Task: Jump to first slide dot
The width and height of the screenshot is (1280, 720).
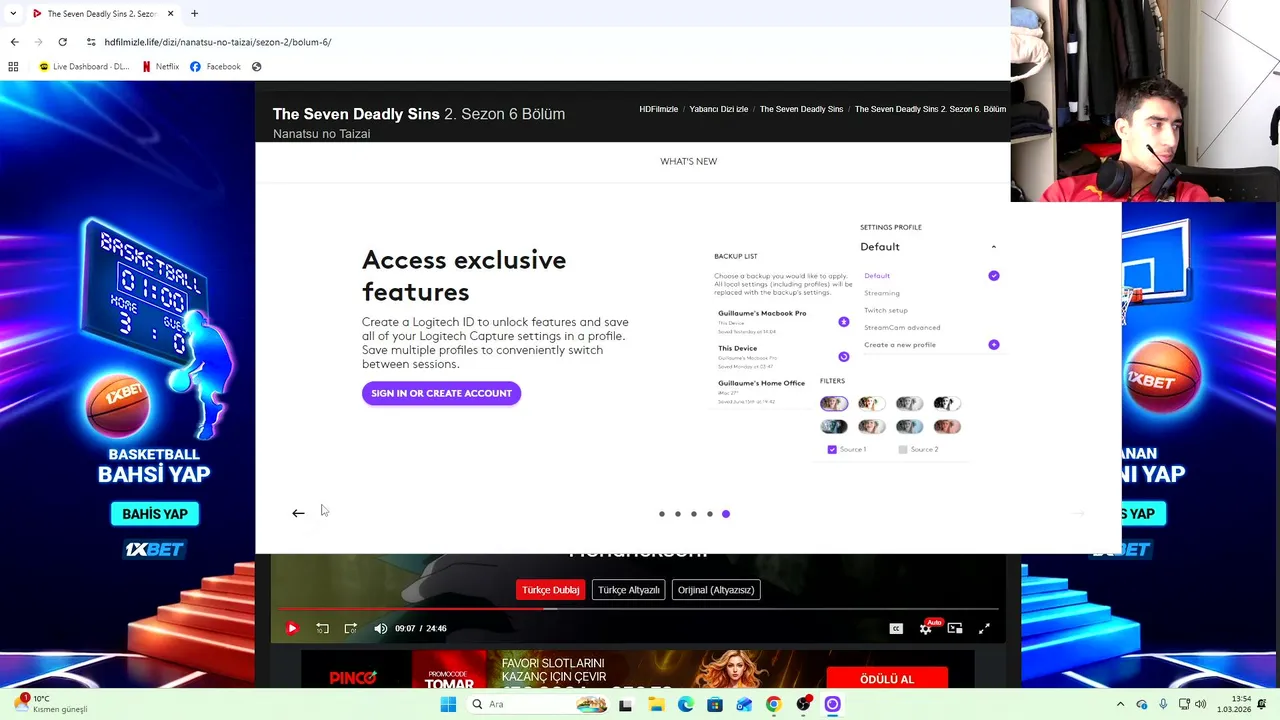Action: pos(662,514)
